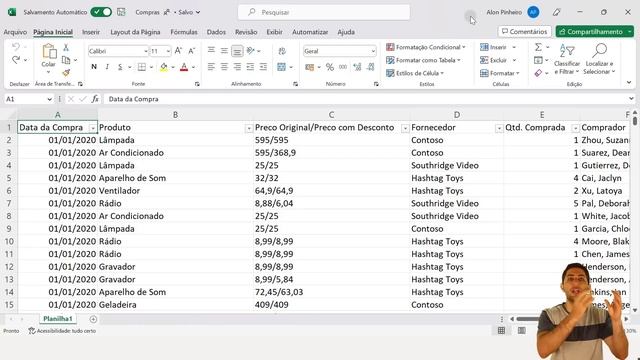Screen dimensions: 640x360
Task: Click the AutoSum sigma icon
Action: coord(538,47)
